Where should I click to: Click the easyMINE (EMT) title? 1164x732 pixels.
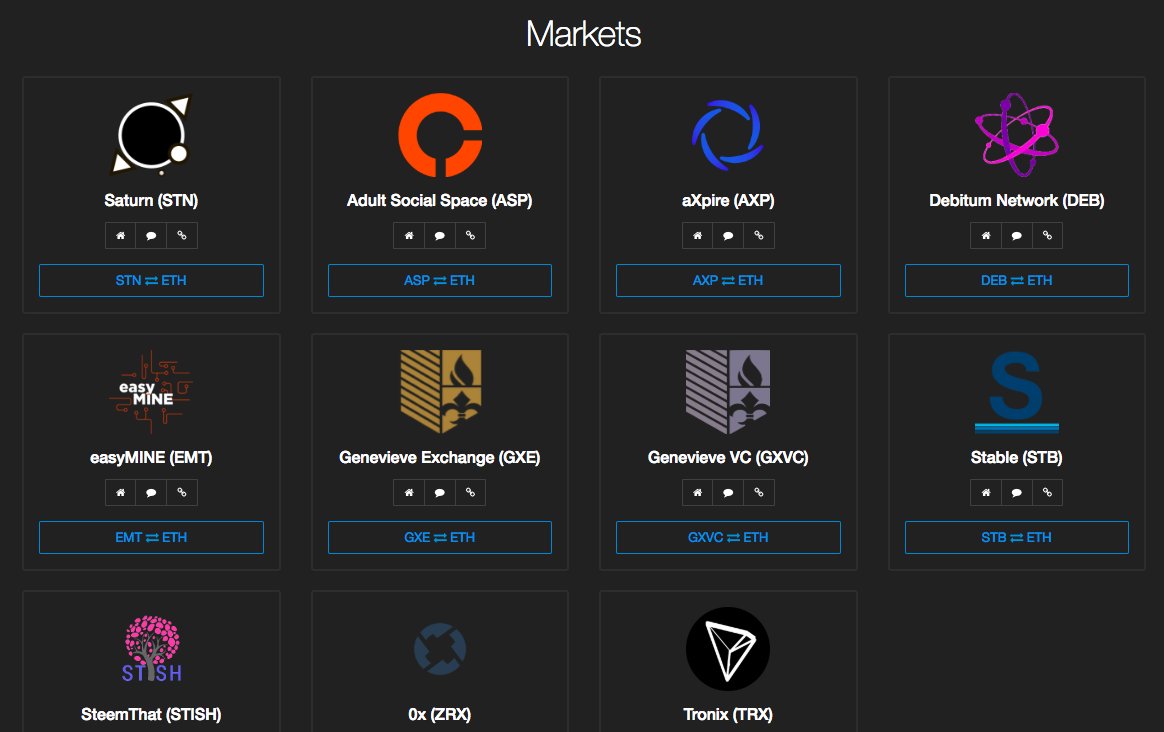(151, 457)
